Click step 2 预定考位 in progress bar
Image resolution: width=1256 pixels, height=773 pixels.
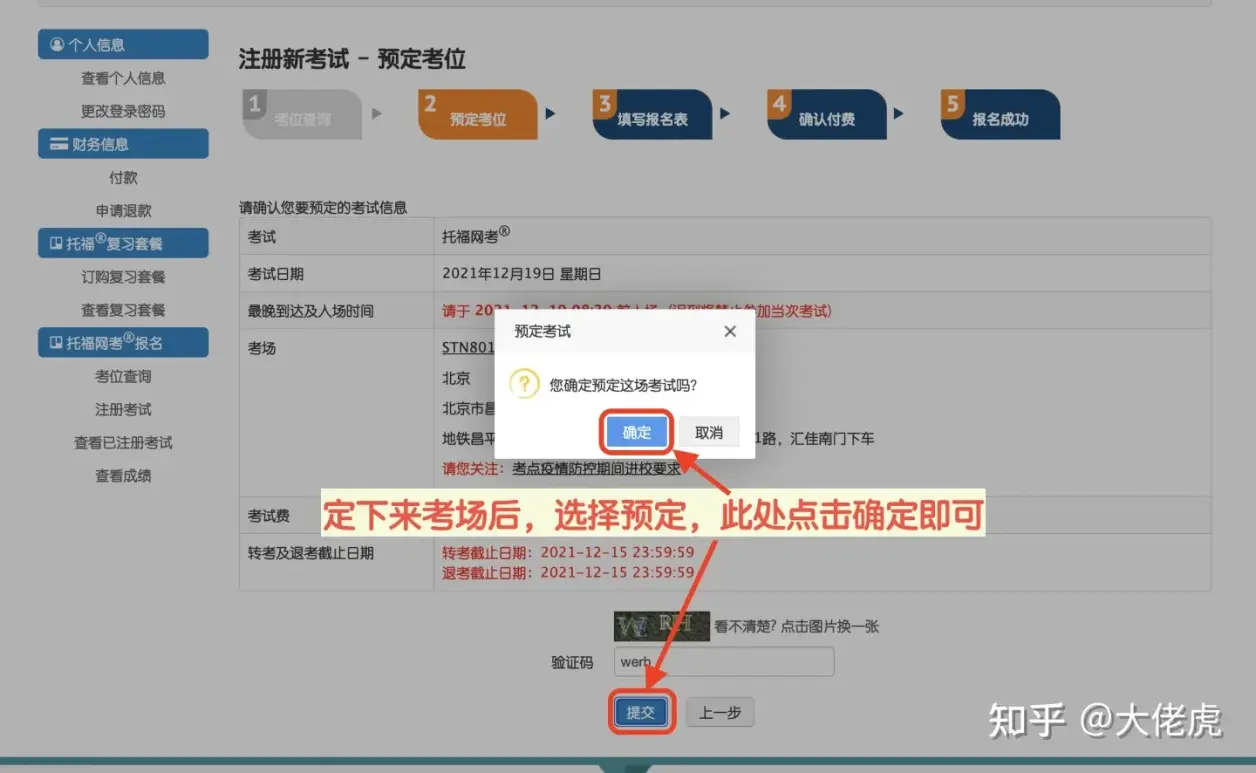(477, 114)
